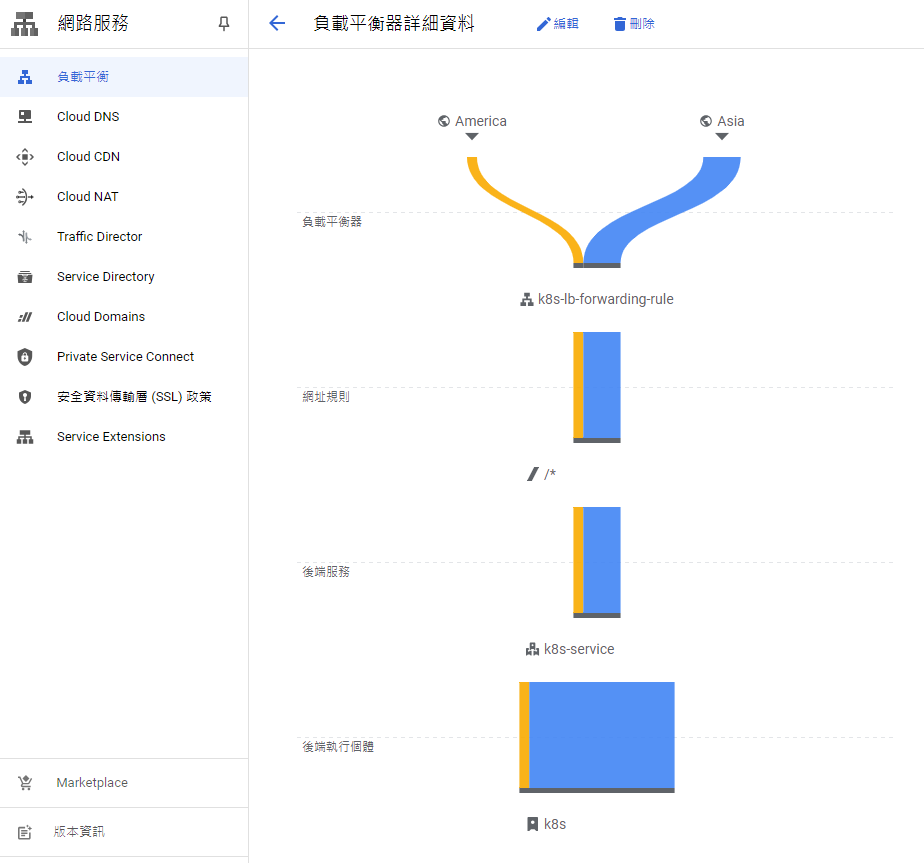Click the globe icon next to Asia
The image size is (924, 863).
[x=706, y=121]
